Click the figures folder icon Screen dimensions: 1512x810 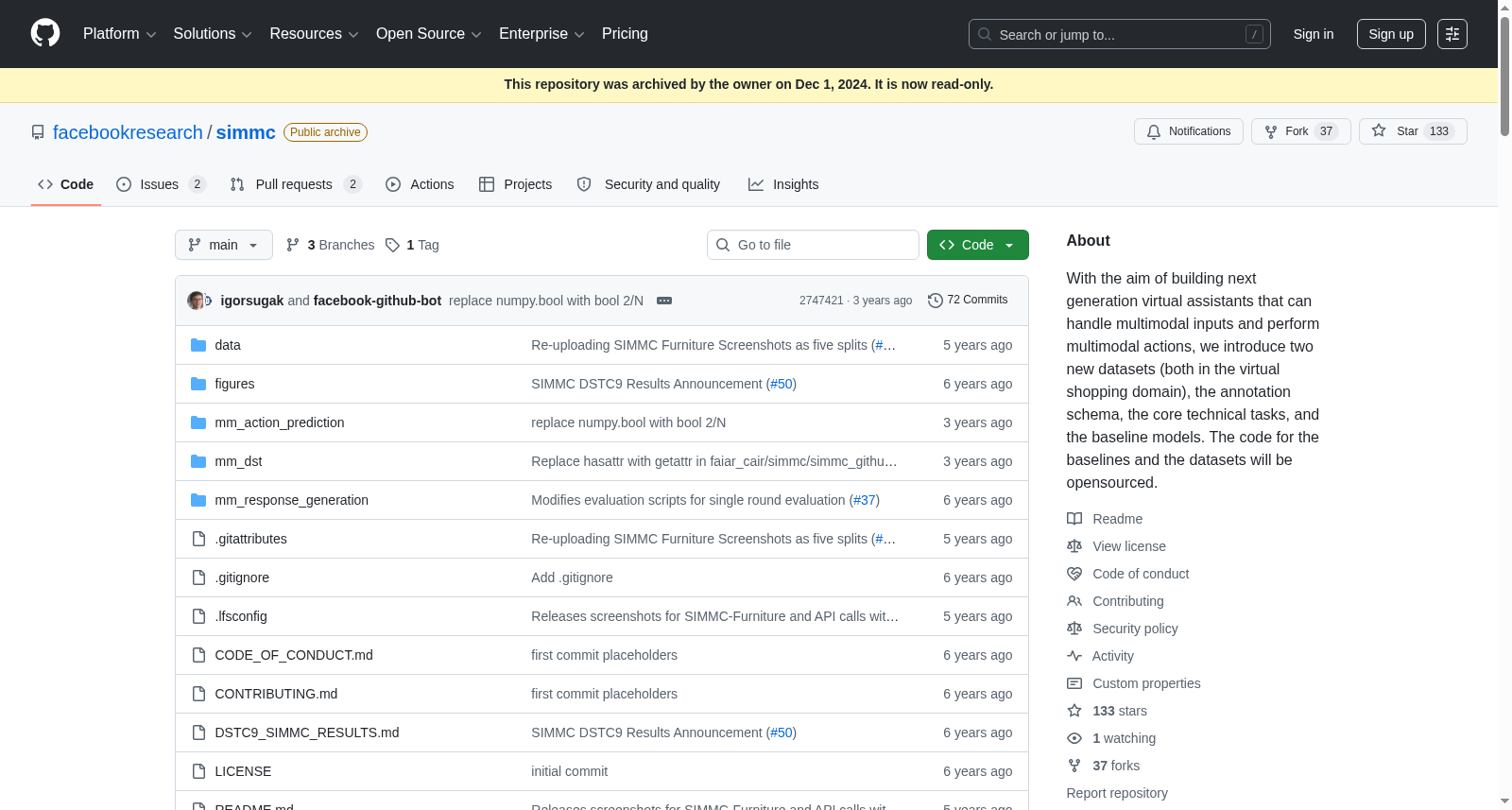click(x=198, y=384)
